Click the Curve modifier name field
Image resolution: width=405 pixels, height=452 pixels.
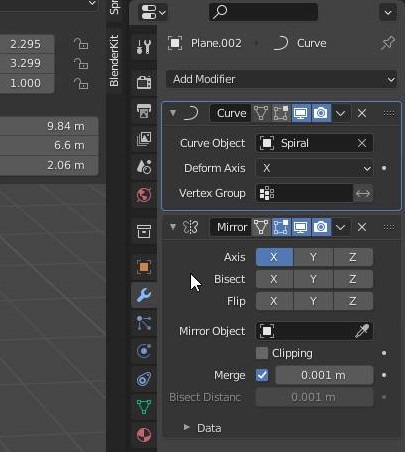pyautogui.click(x=231, y=113)
